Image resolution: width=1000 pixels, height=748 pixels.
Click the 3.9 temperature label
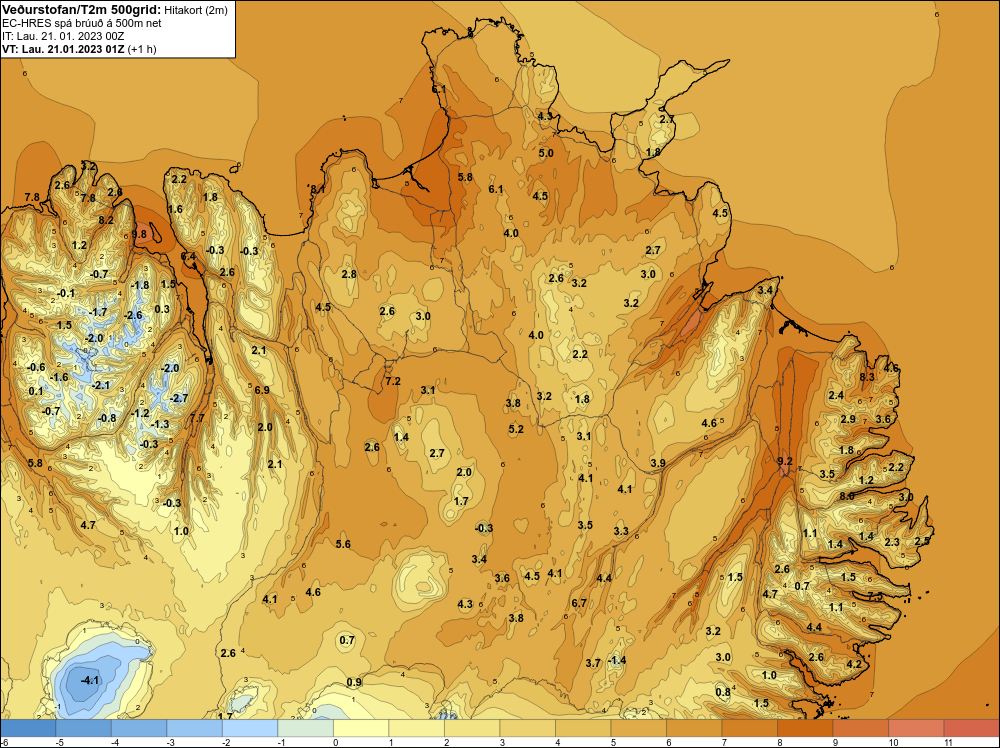pos(658,463)
